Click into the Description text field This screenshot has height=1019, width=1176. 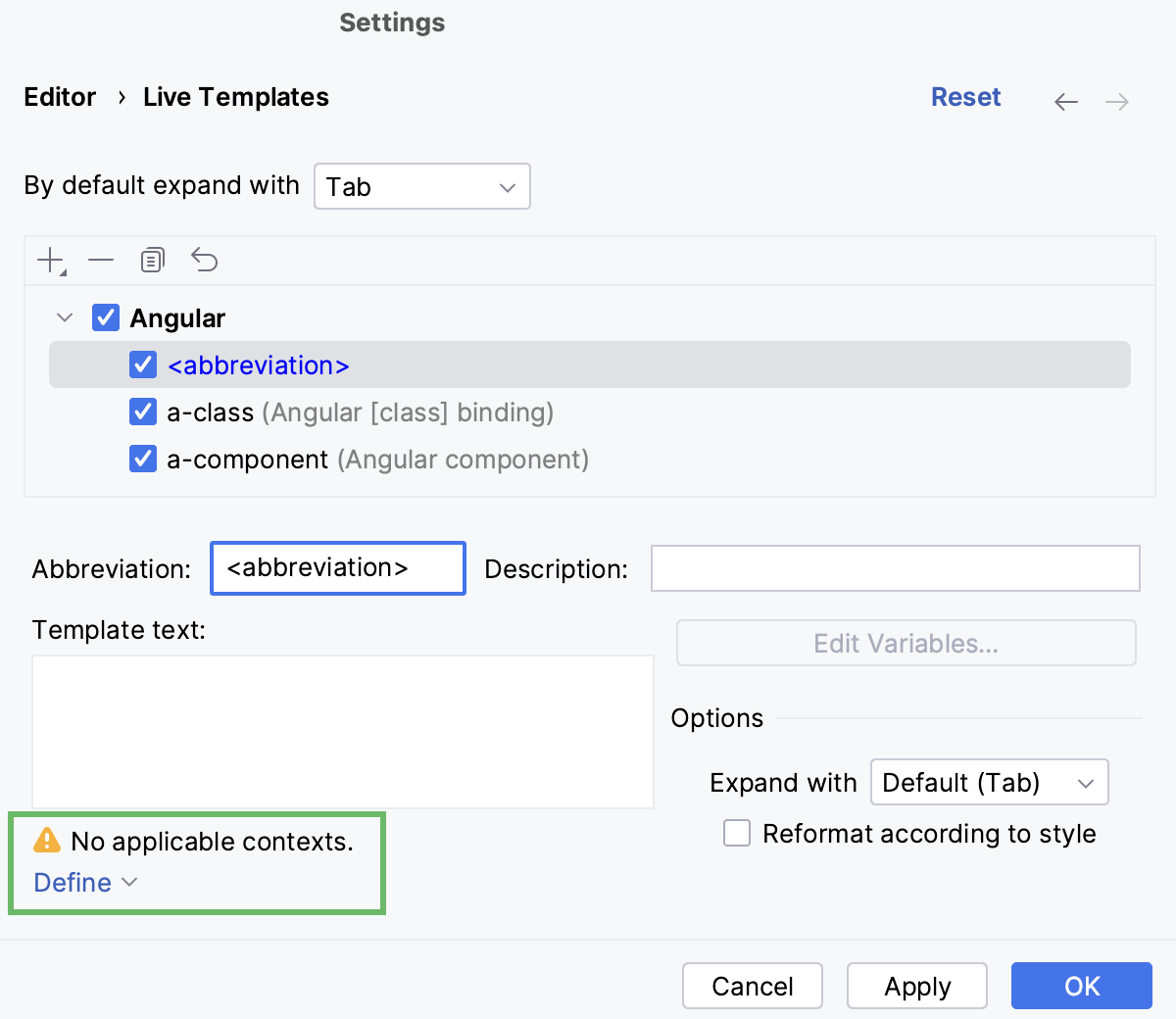pyautogui.click(x=895, y=568)
